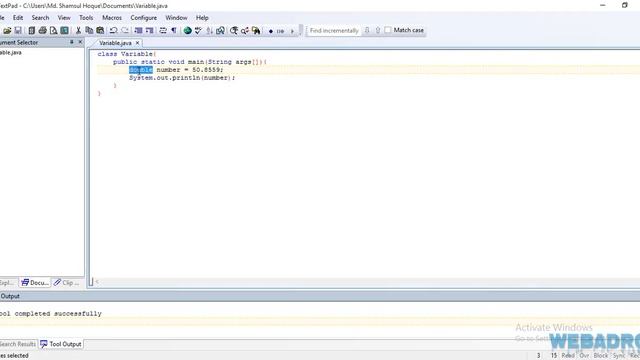
Task: Toggle the Word Wrap toolbar icon
Action: tap(163, 31)
